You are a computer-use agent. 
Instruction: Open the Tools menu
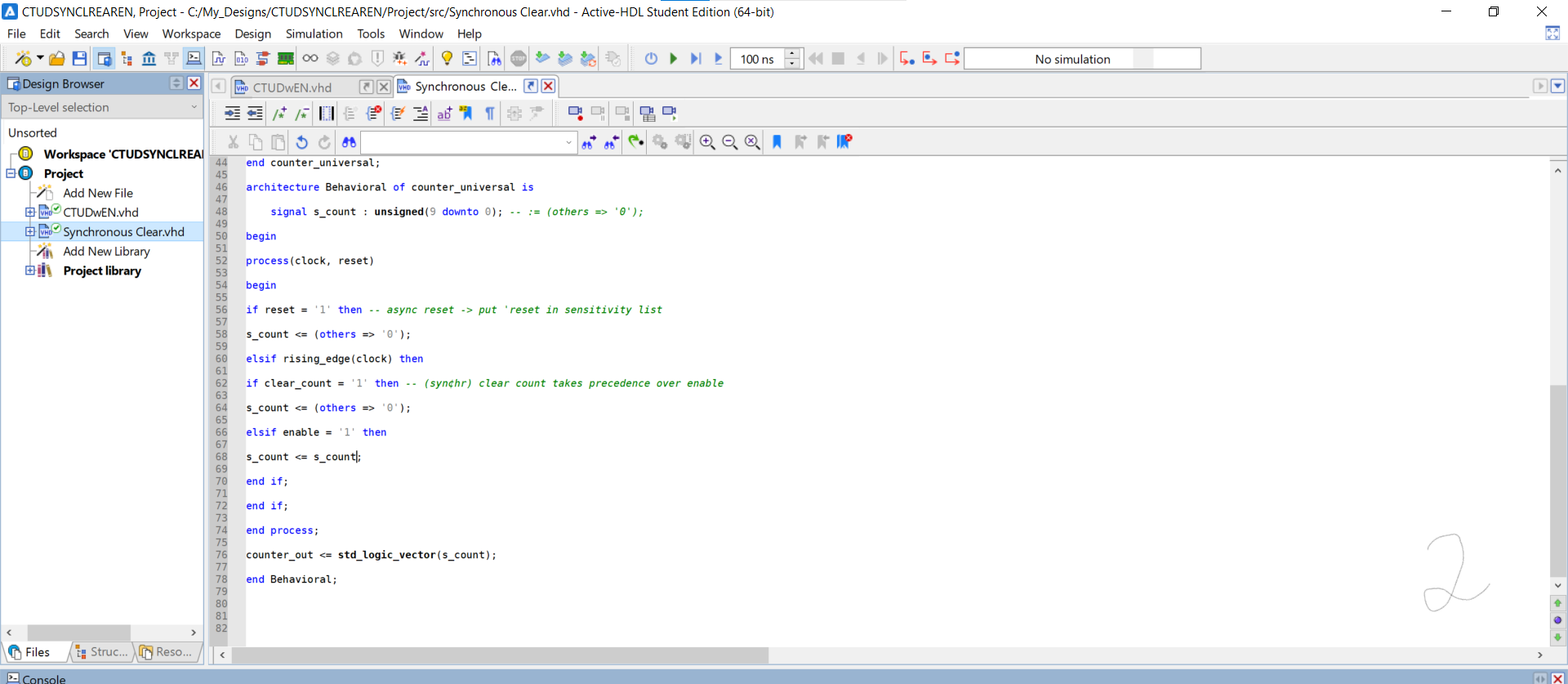(x=371, y=34)
